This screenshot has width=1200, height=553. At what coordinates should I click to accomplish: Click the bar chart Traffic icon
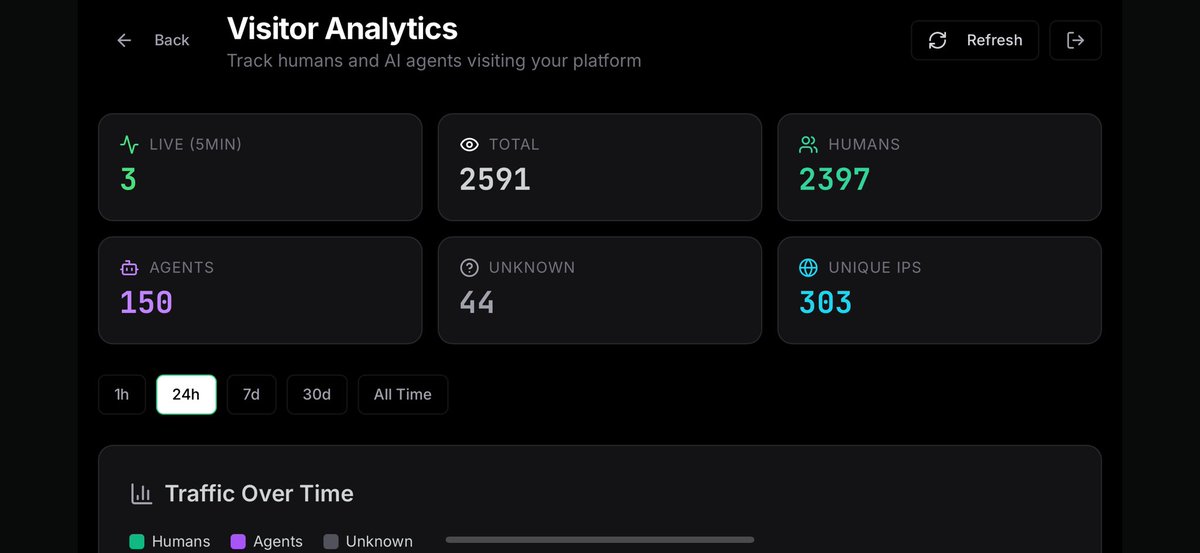click(x=141, y=493)
